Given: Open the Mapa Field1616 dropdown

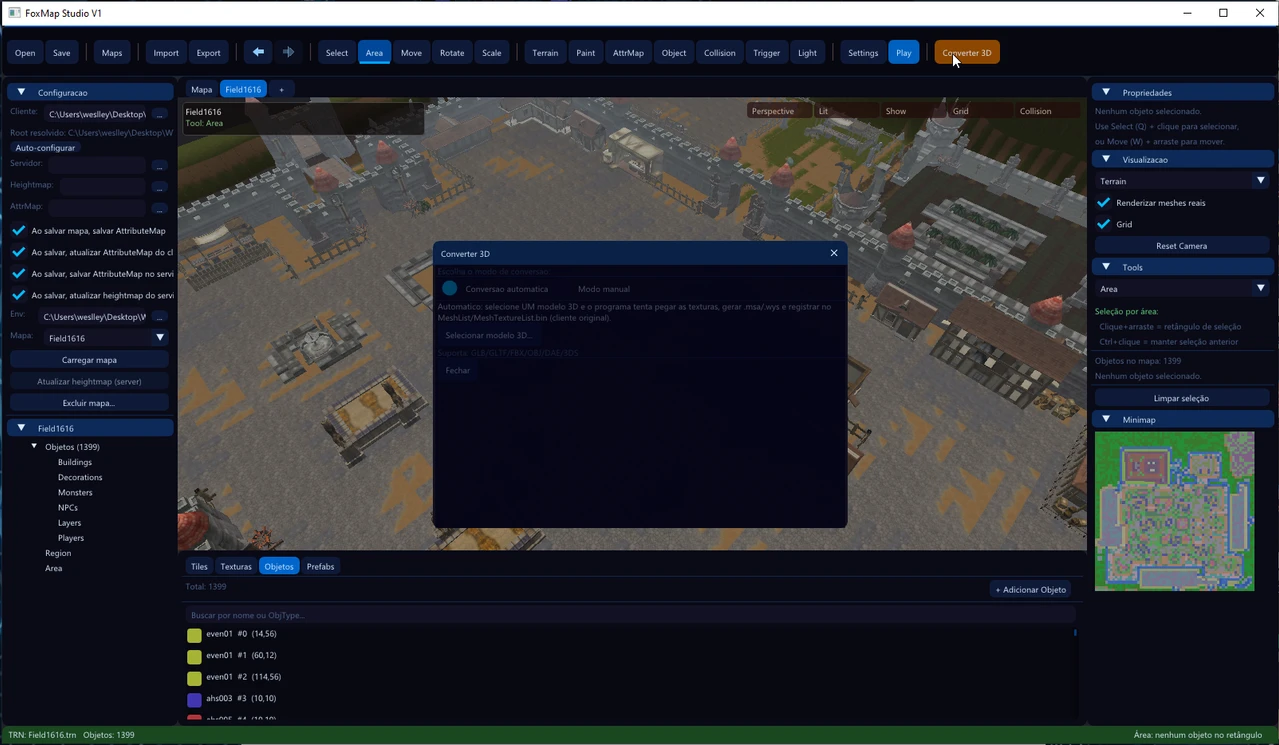Looking at the screenshot, I should [x=106, y=338].
